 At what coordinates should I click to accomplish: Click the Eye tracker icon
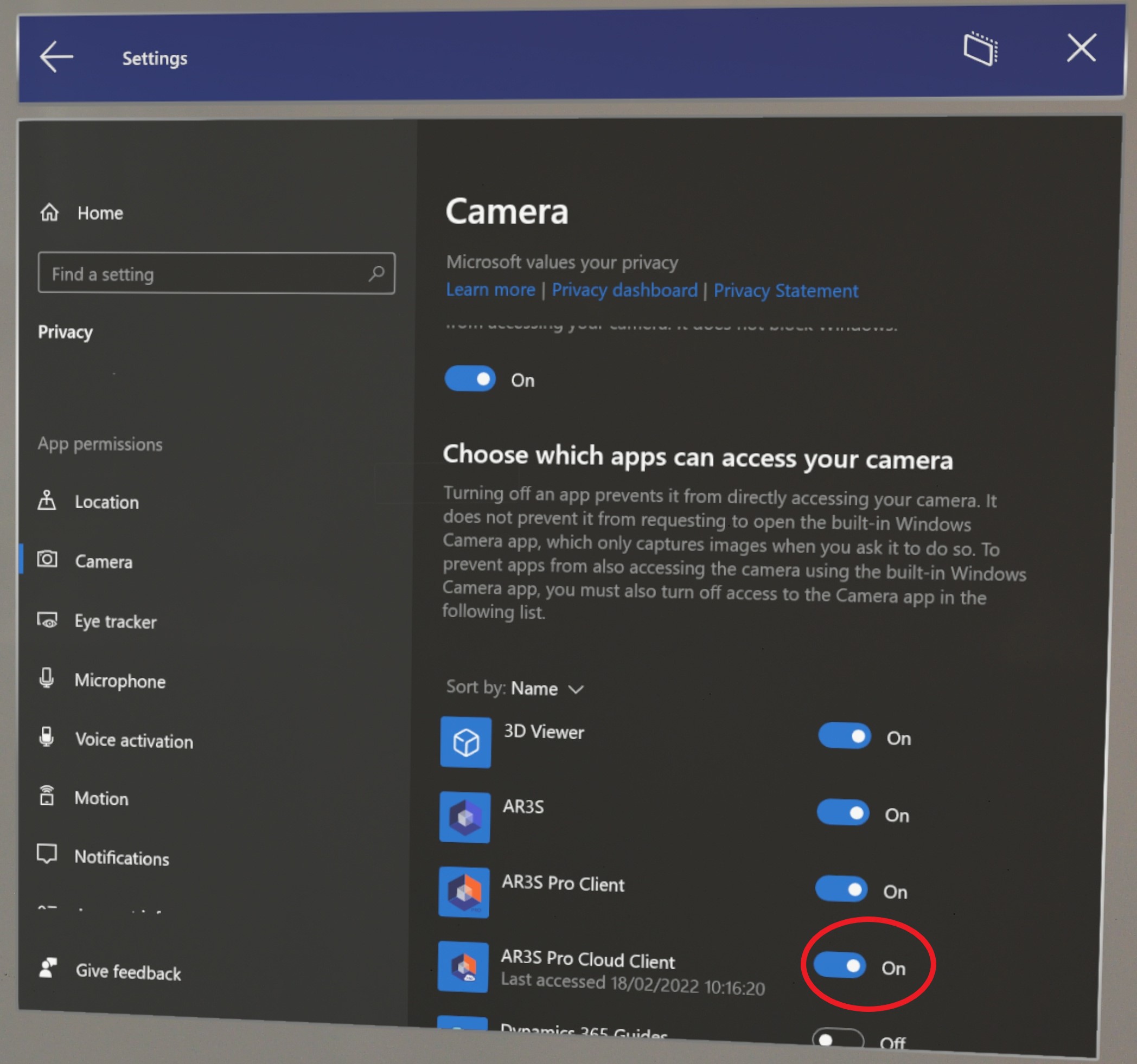47,620
